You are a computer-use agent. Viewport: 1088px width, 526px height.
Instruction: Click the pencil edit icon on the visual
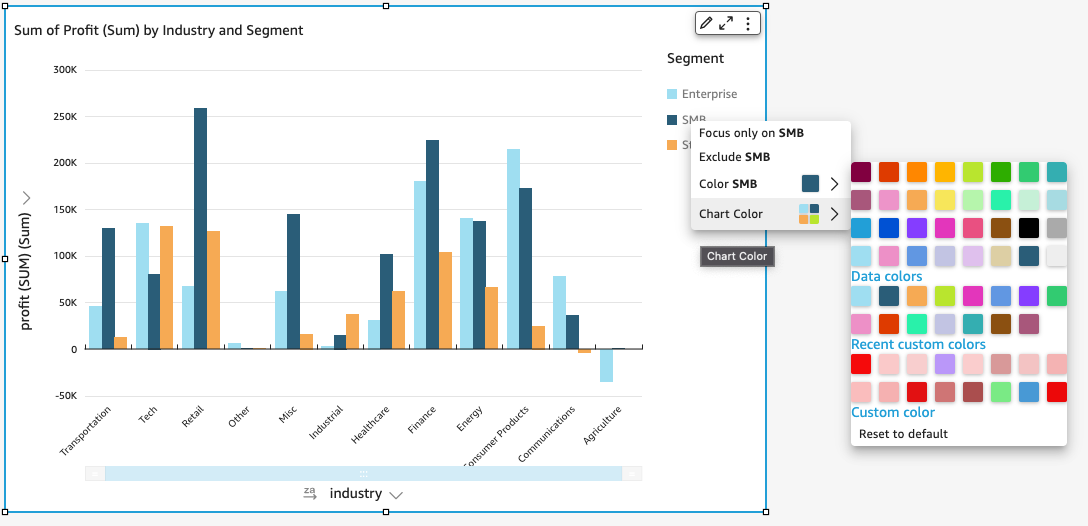point(706,23)
